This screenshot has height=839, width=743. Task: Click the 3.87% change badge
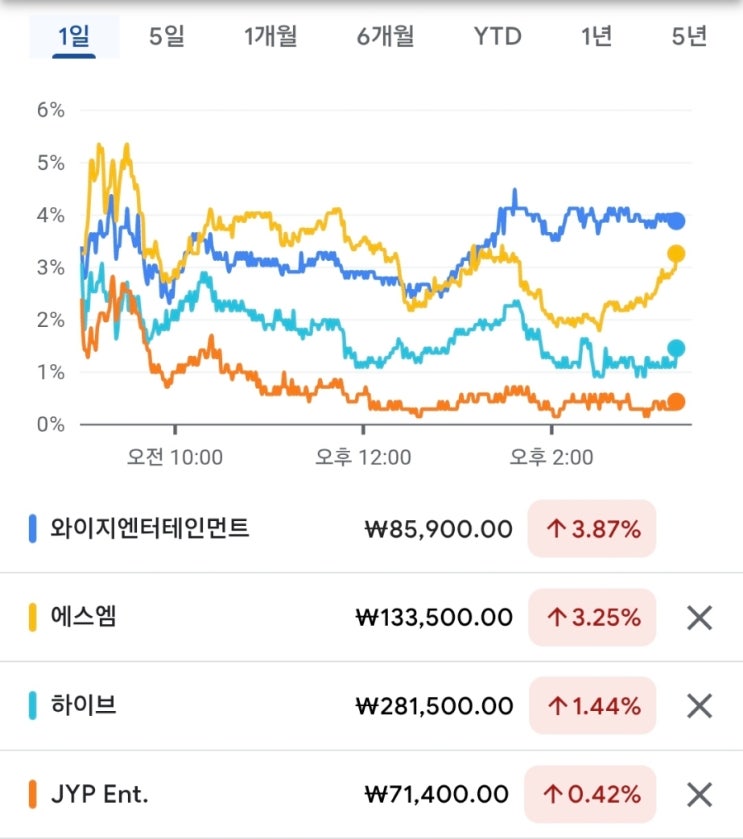click(x=592, y=529)
